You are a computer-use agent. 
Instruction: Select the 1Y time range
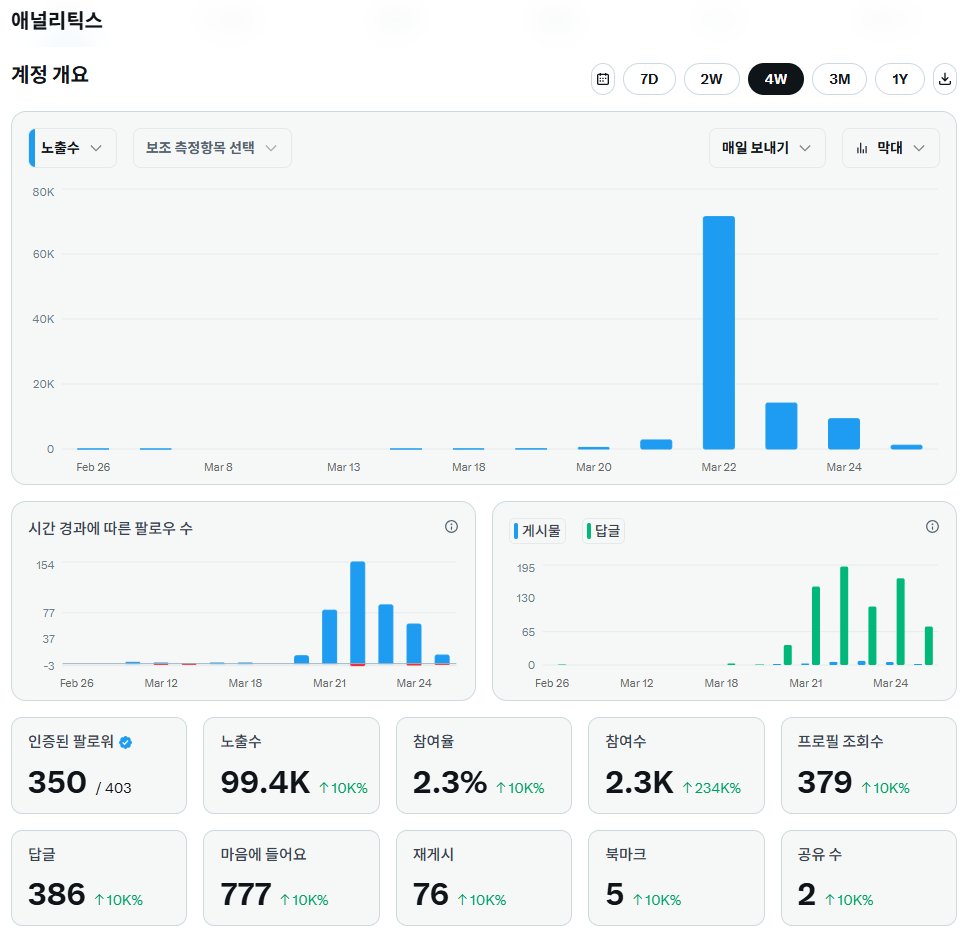(x=899, y=79)
